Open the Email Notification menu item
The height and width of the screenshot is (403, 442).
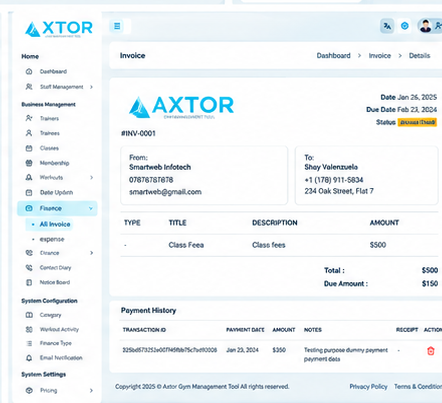tap(61, 358)
